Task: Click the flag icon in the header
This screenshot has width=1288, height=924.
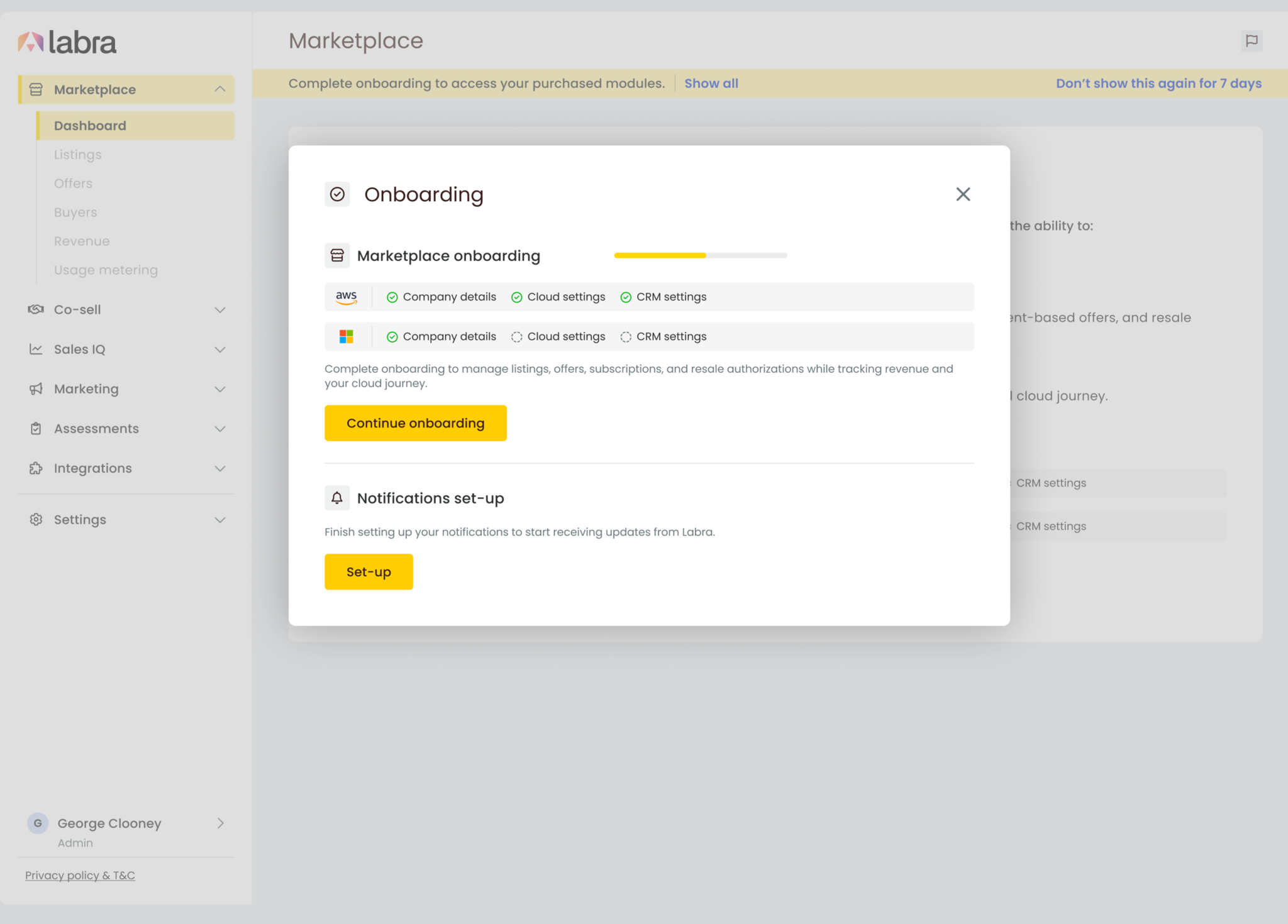Action: [1252, 41]
